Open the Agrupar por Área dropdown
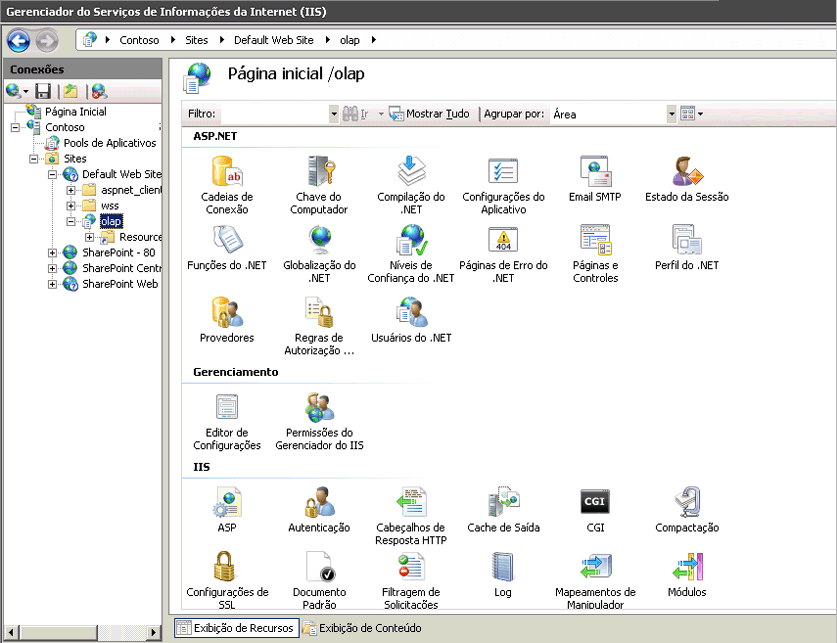The image size is (837, 643). pyautogui.click(x=672, y=114)
